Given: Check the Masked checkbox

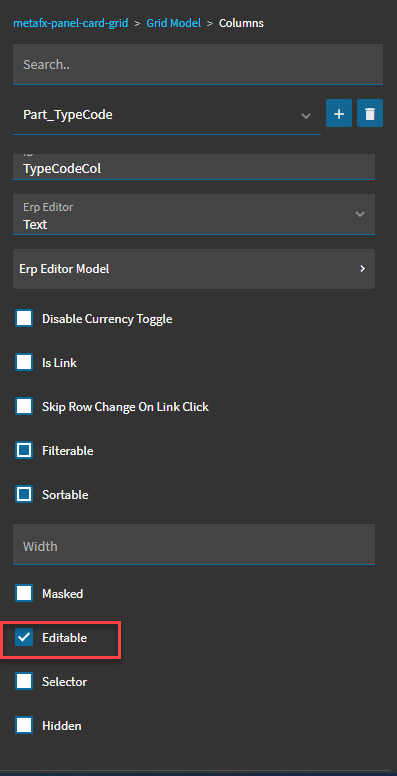Looking at the screenshot, I should [x=24, y=593].
